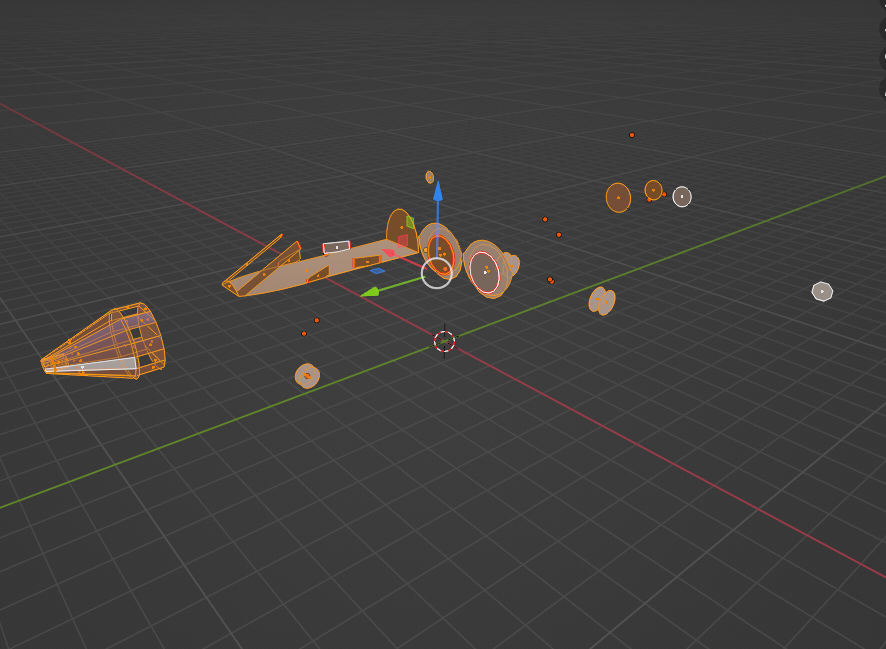Click the small red plane gizmo square
Viewport: 886px width, 649px height.
(x=403, y=241)
